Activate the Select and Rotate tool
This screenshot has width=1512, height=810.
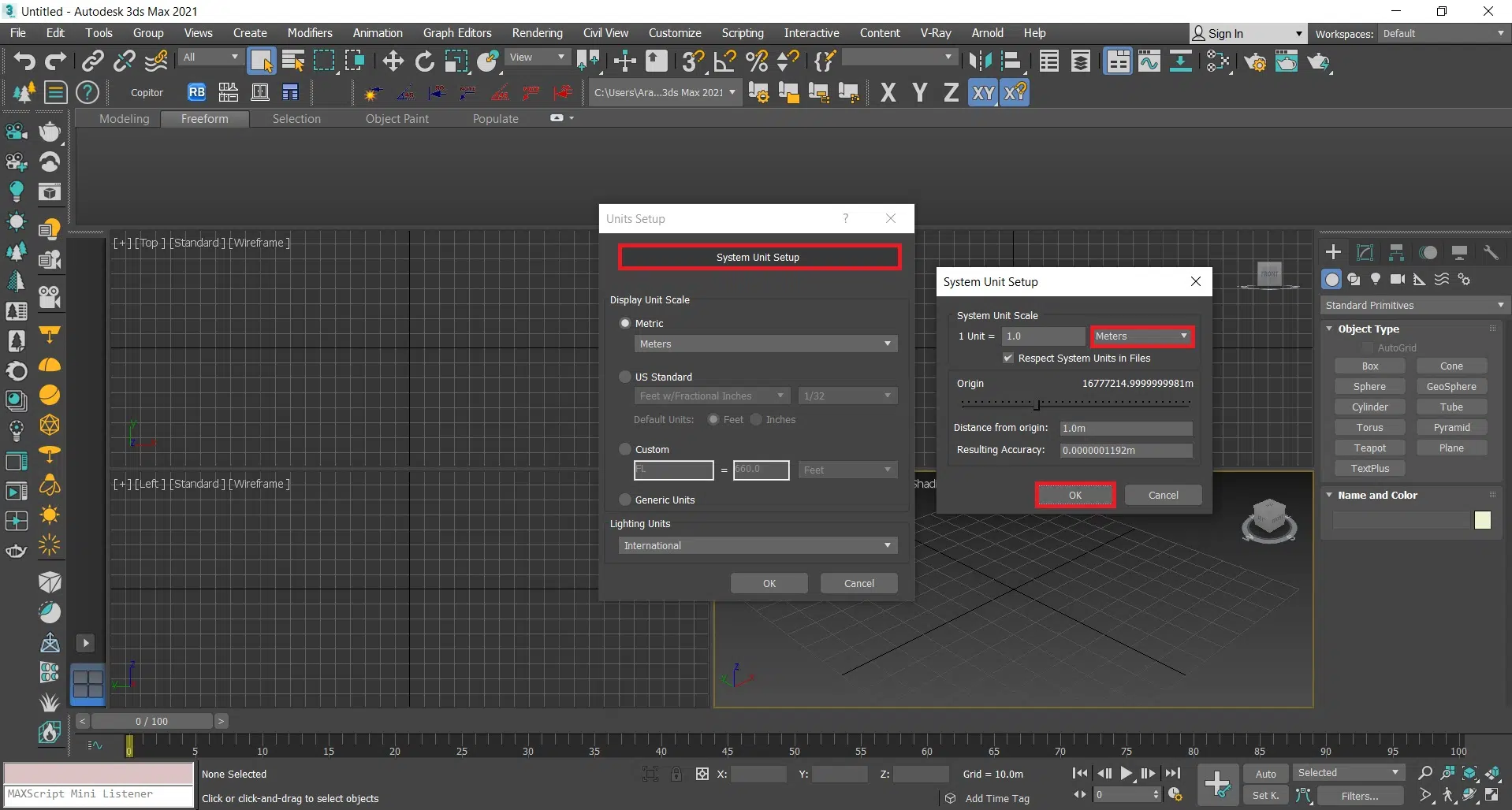coord(424,61)
